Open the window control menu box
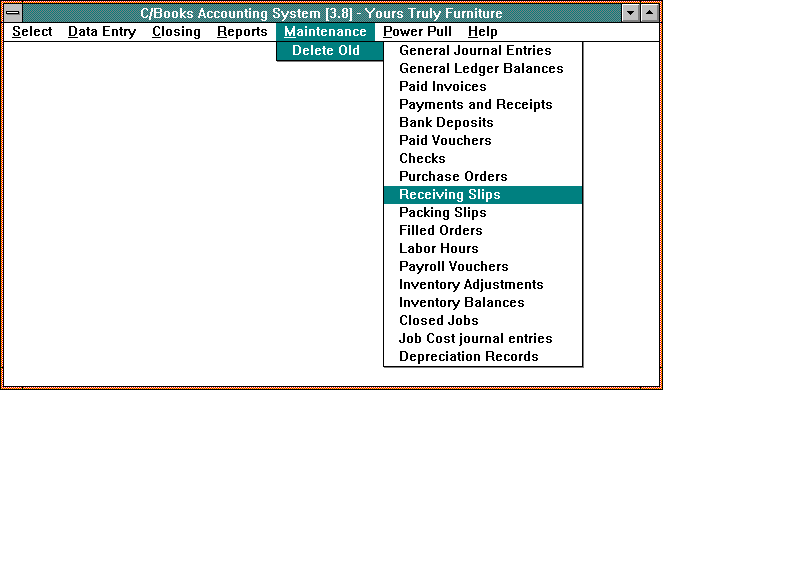The image size is (800, 562). click(13, 13)
